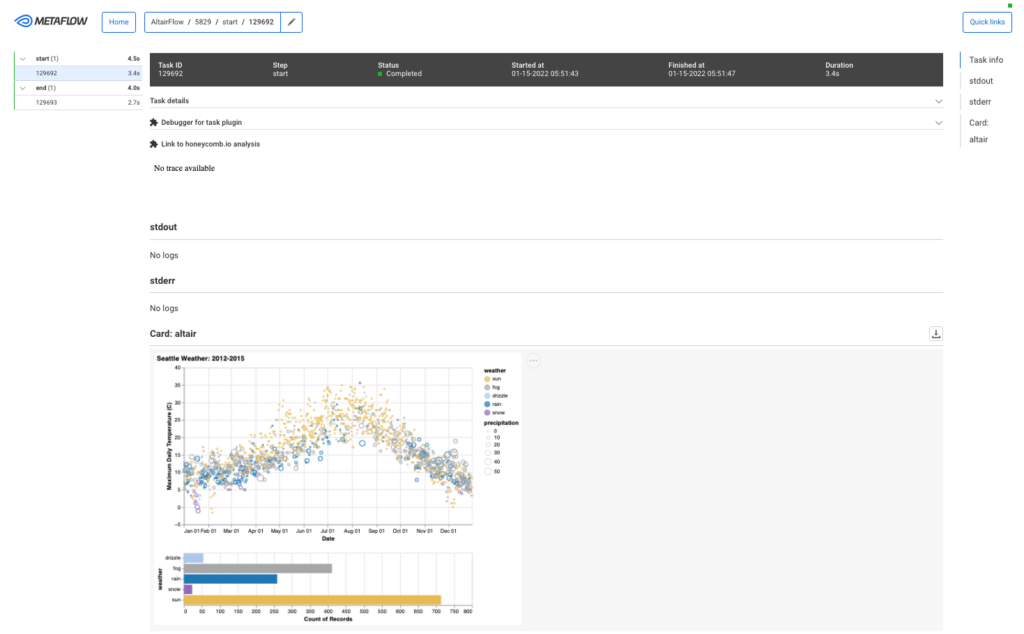
Task: Collapse the start step tree chevron
Action: (x=23, y=59)
